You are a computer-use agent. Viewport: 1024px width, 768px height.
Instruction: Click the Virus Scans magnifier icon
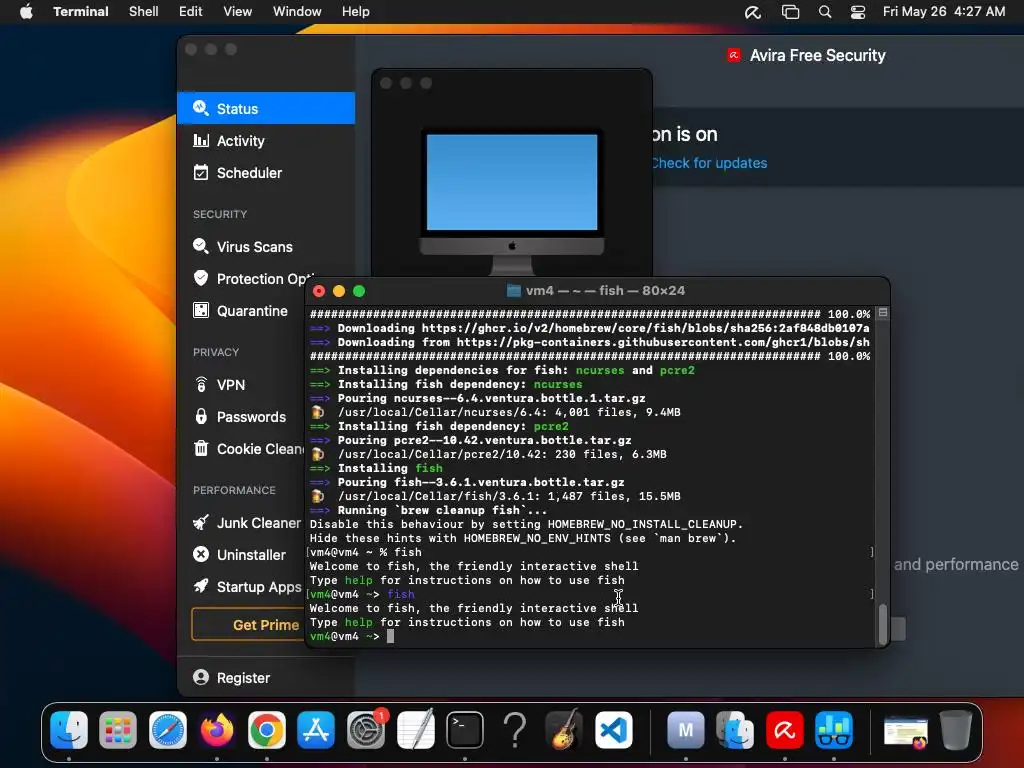pos(200,246)
